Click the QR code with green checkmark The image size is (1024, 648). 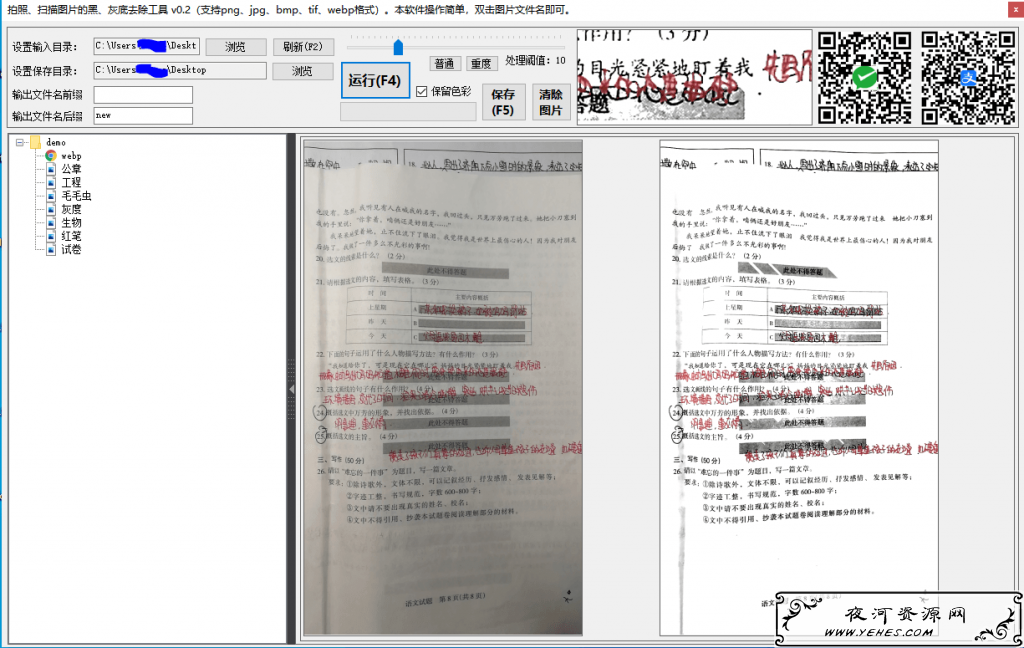click(865, 78)
